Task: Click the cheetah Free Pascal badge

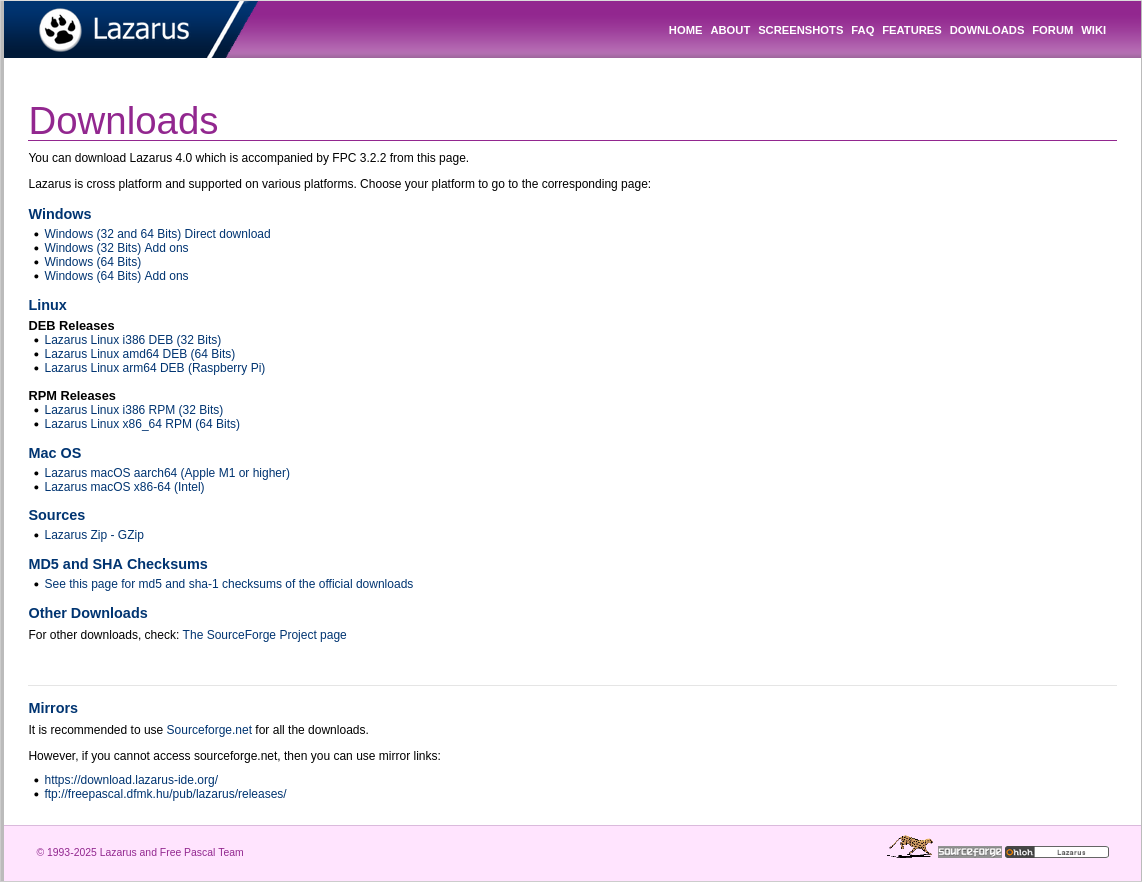Action: [x=910, y=847]
